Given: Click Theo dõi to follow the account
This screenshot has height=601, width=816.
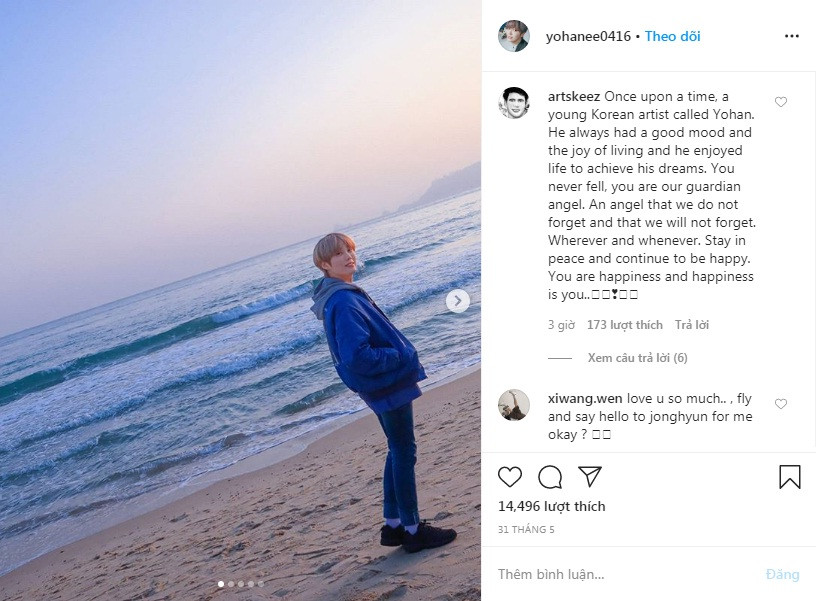Looking at the screenshot, I should pyautogui.click(x=672, y=36).
